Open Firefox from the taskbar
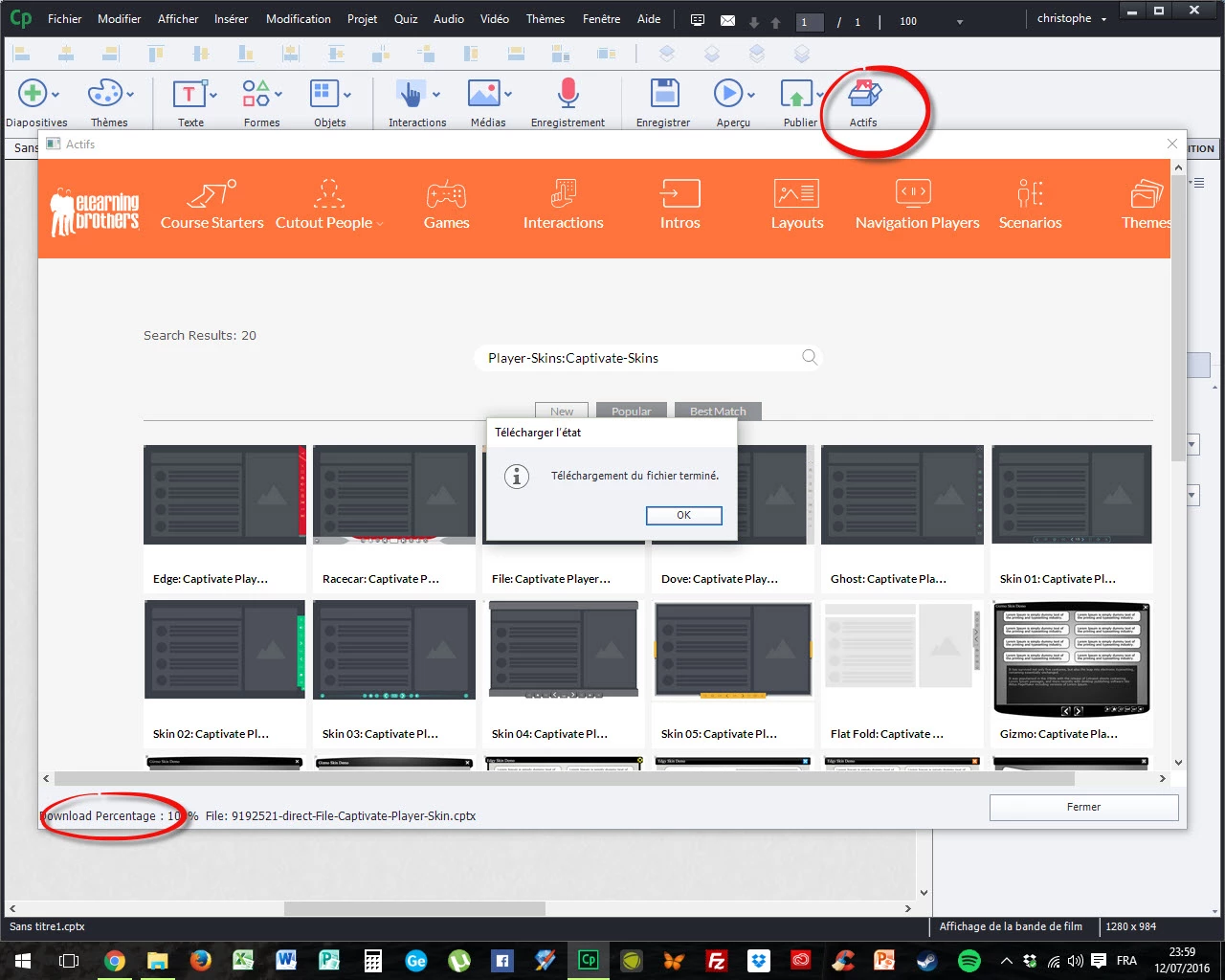 (200, 961)
